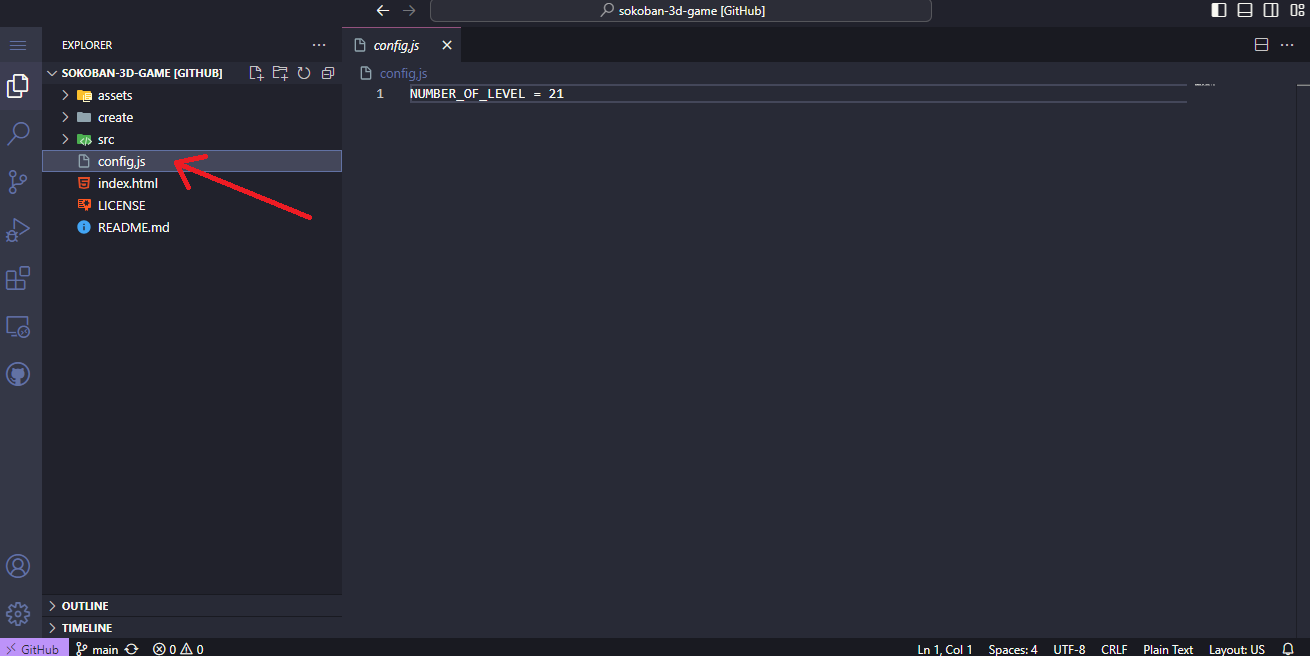
Task: Click config.js in the breadcrumb
Action: [x=403, y=73]
